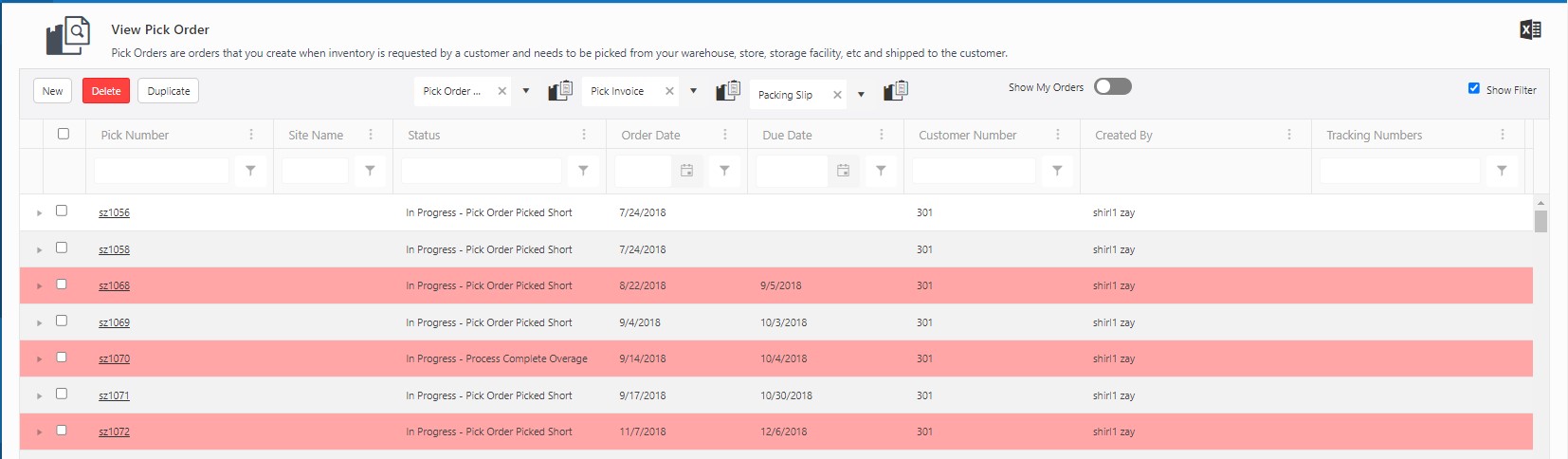Image resolution: width=1568 pixels, height=459 pixels.
Task: Toggle the Show My Orders switch
Action: [x=1112, y=87]
